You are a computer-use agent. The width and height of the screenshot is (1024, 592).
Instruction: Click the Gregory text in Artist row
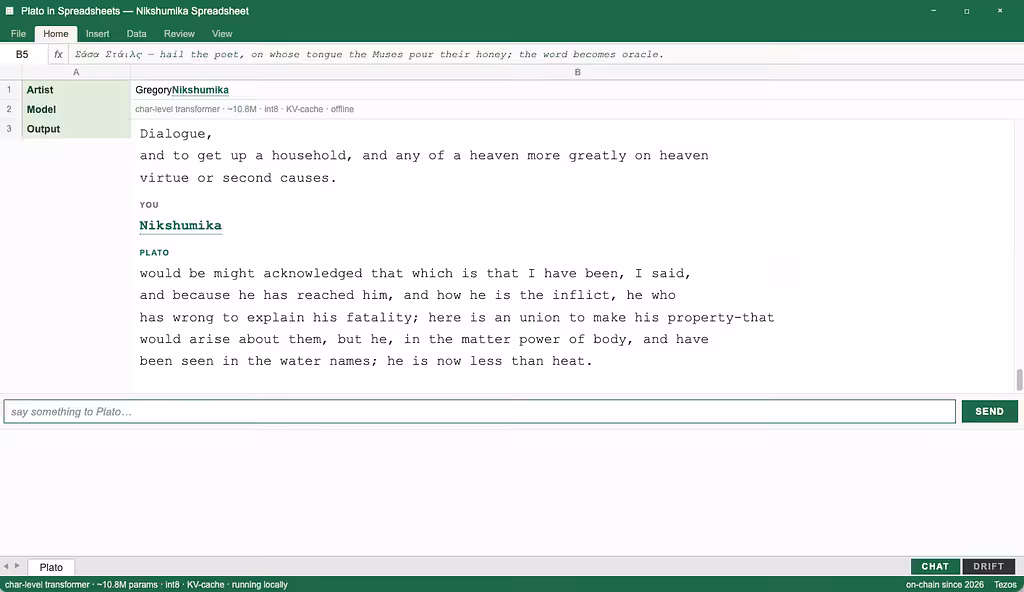click(153, 90)
